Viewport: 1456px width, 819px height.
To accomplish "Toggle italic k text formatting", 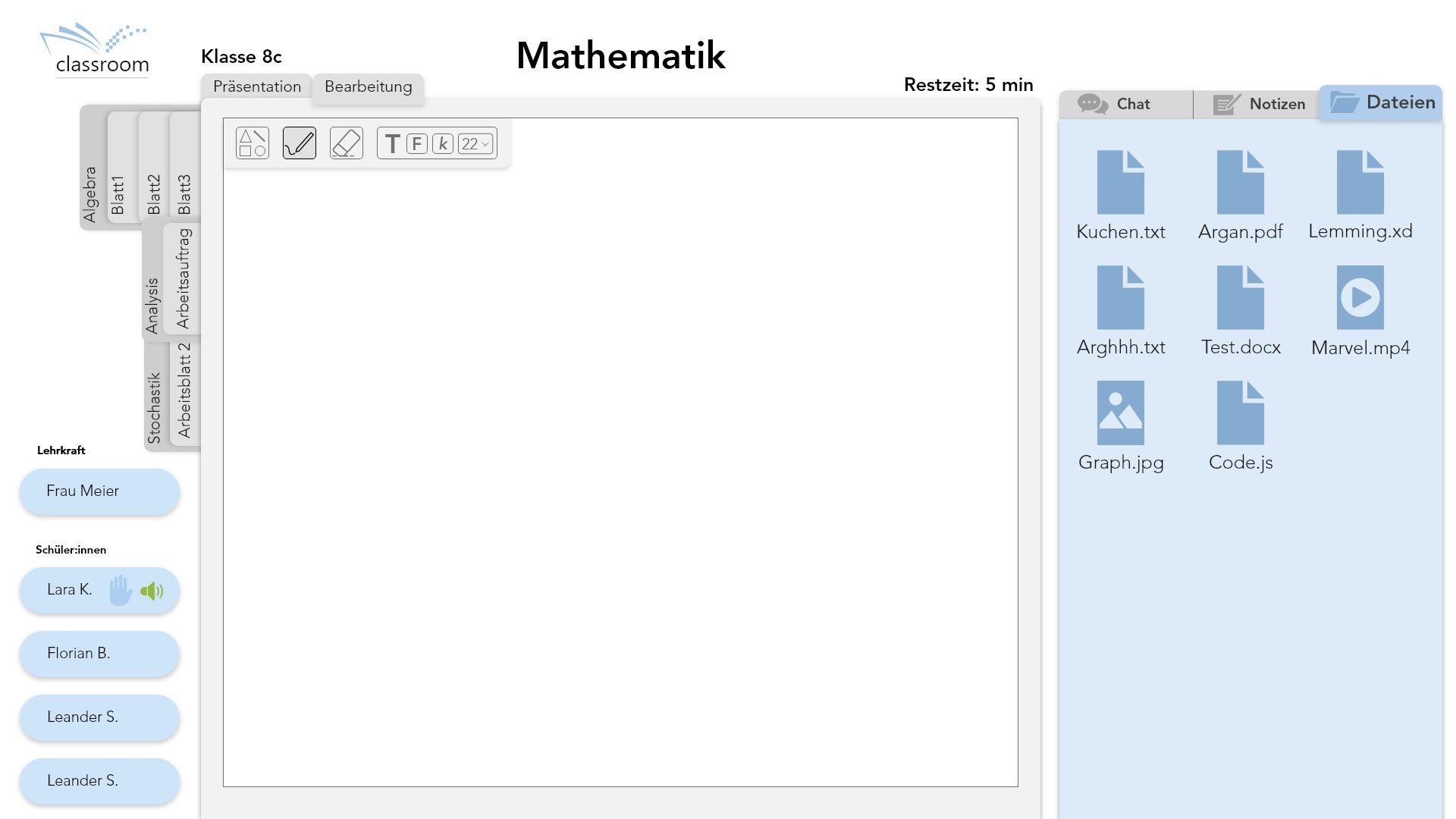I will [x=443, y=144].
